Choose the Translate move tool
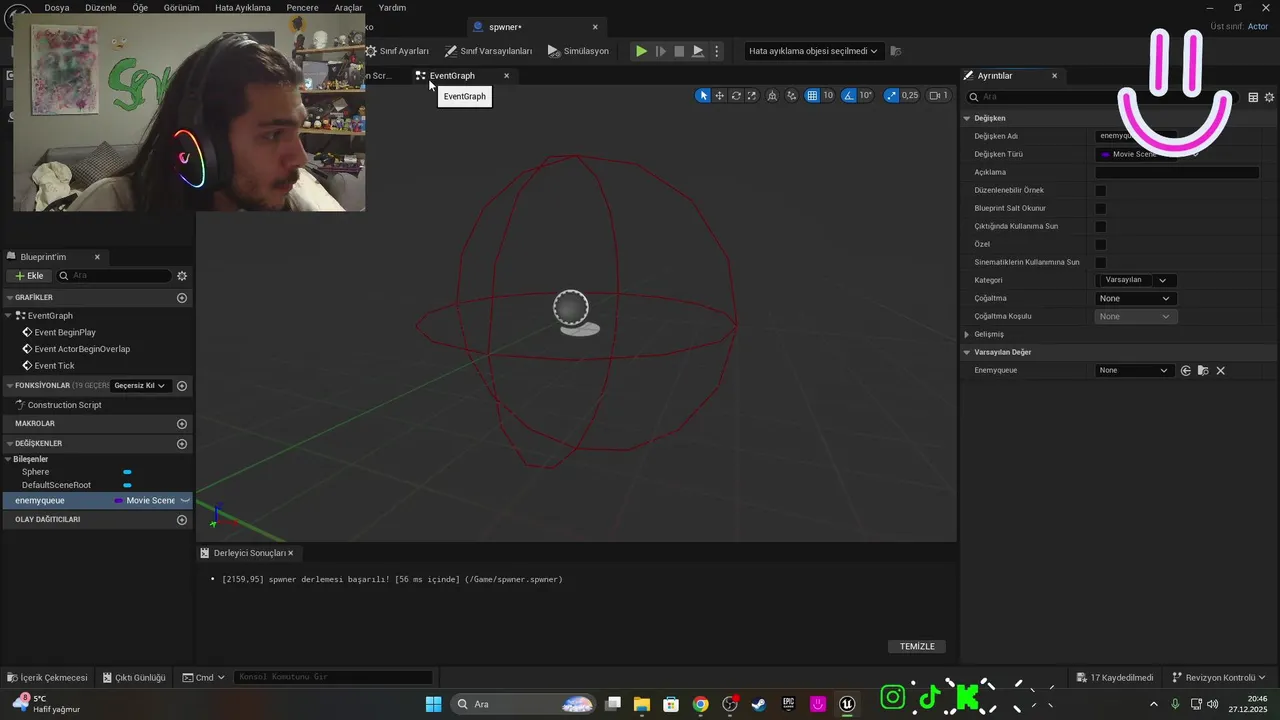The image size is (1280, 720). (719, 96)
